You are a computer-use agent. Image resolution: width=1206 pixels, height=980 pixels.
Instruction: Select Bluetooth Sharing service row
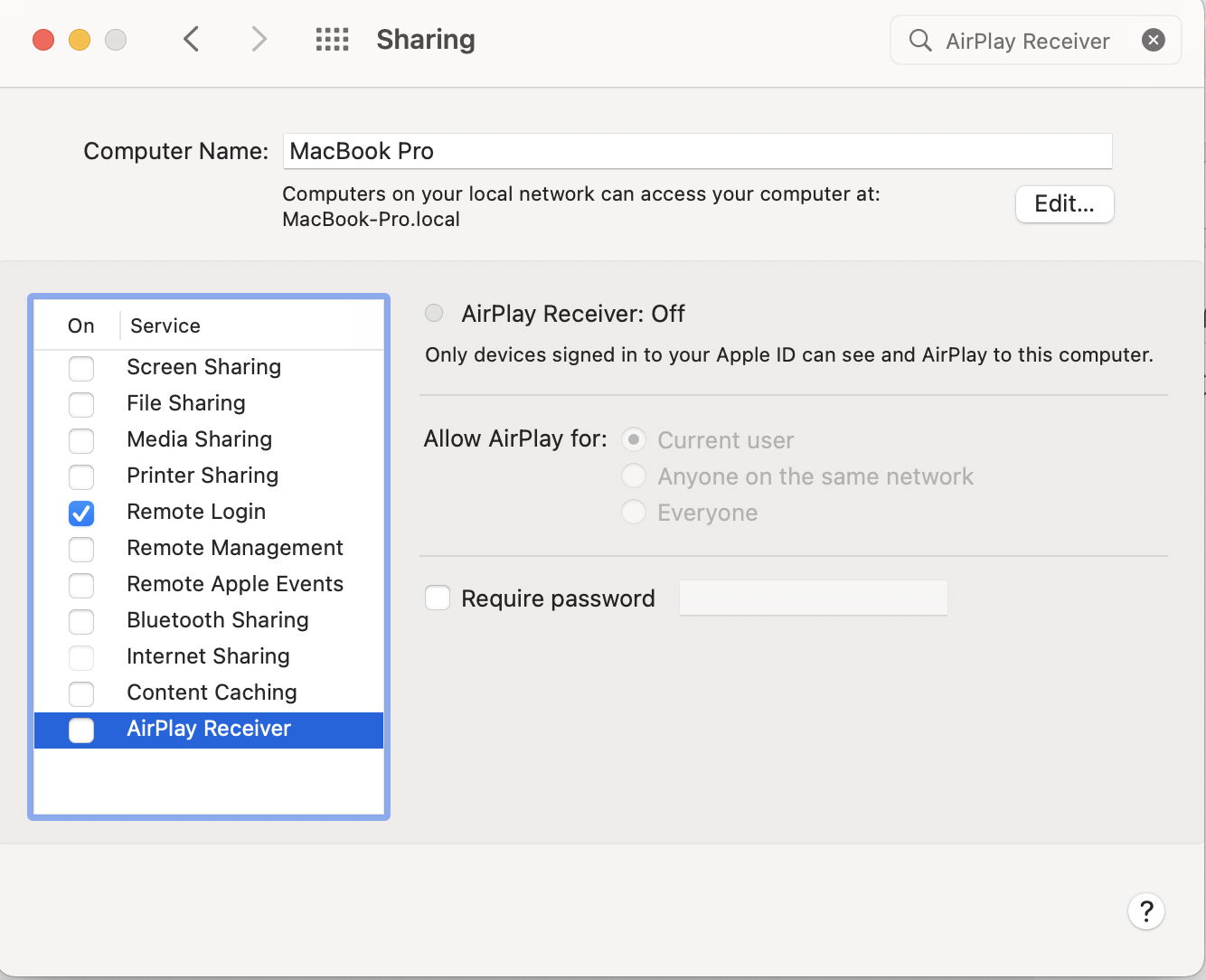tap(209, 620)
